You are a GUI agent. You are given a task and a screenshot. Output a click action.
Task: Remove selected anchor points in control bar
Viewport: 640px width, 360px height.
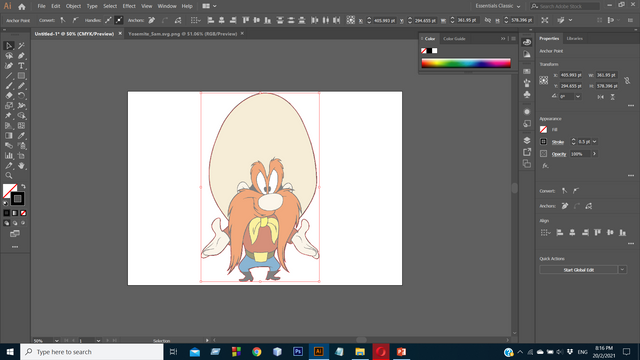(151, 20)
